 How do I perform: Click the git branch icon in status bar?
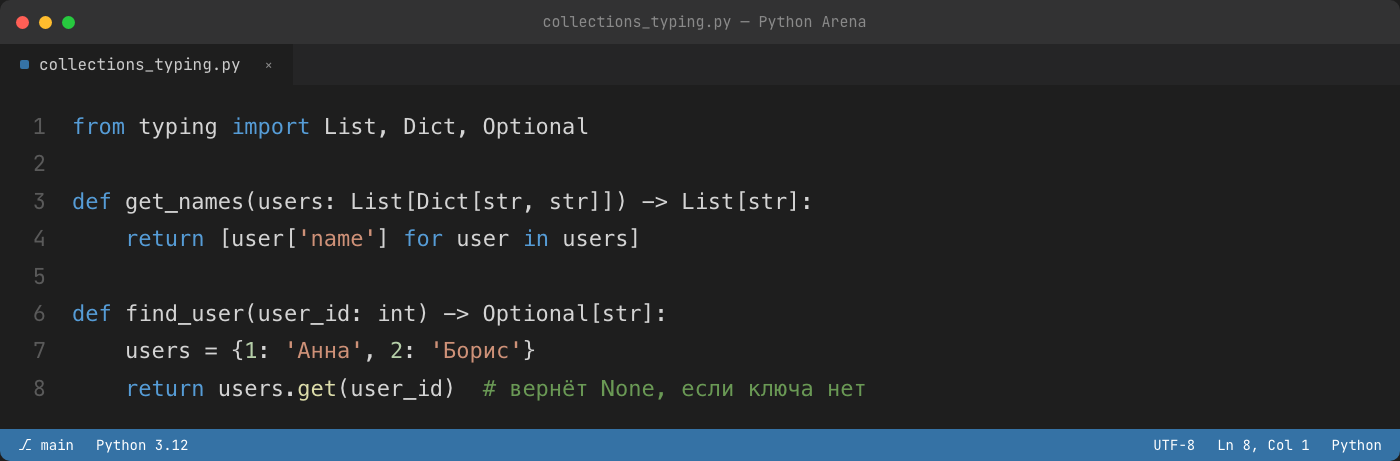click(25, 445)
